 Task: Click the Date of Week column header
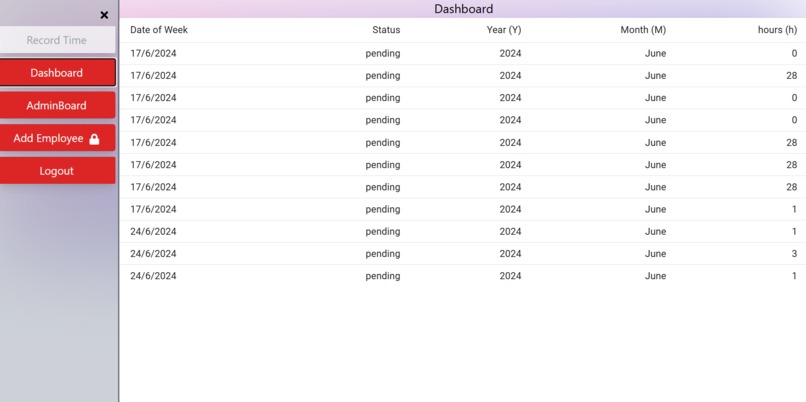click(159, 30)
